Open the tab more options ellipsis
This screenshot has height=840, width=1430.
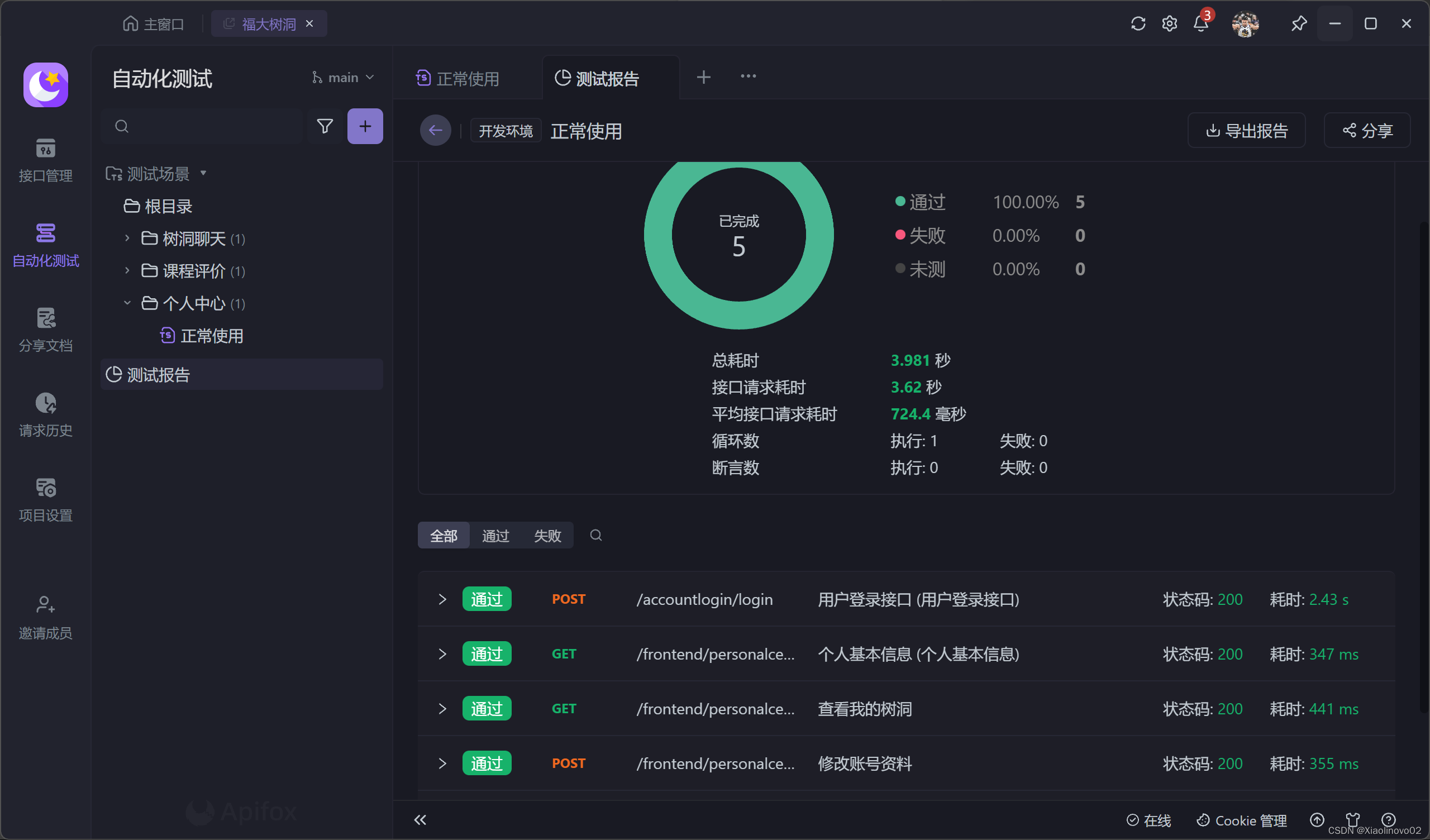(x=748, y=76)
